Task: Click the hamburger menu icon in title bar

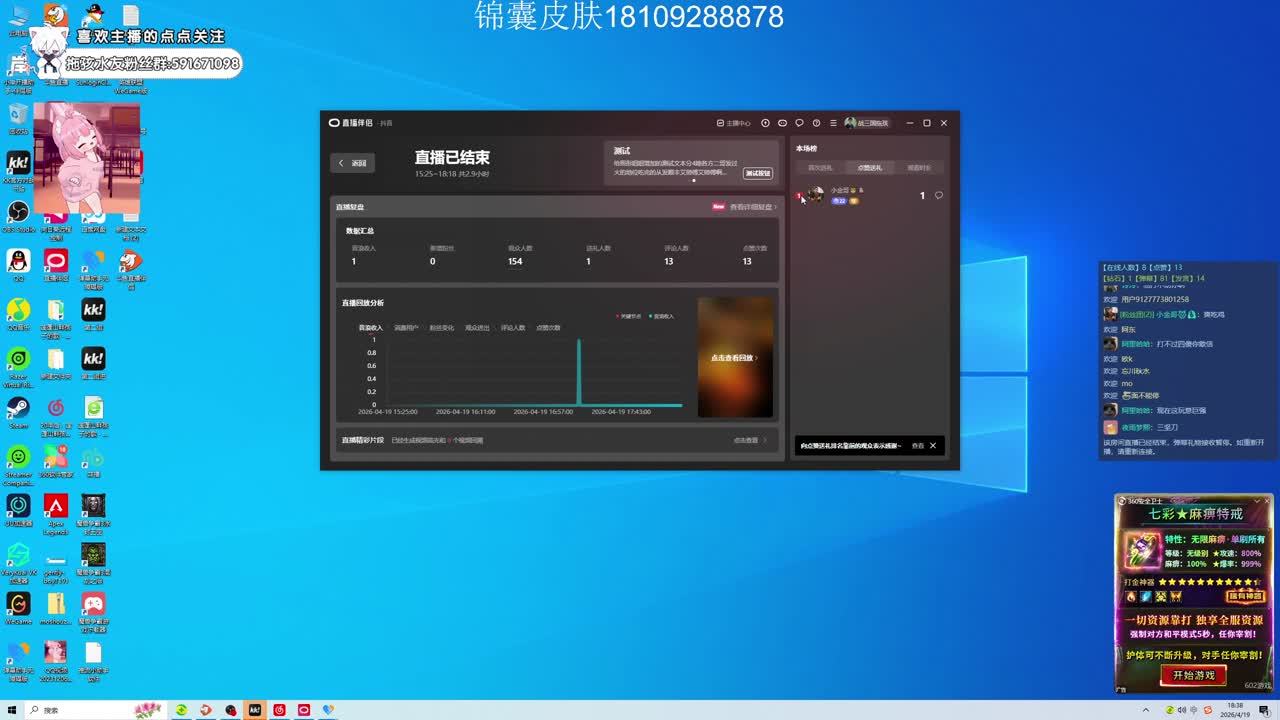Action: [x=833, y=123]
